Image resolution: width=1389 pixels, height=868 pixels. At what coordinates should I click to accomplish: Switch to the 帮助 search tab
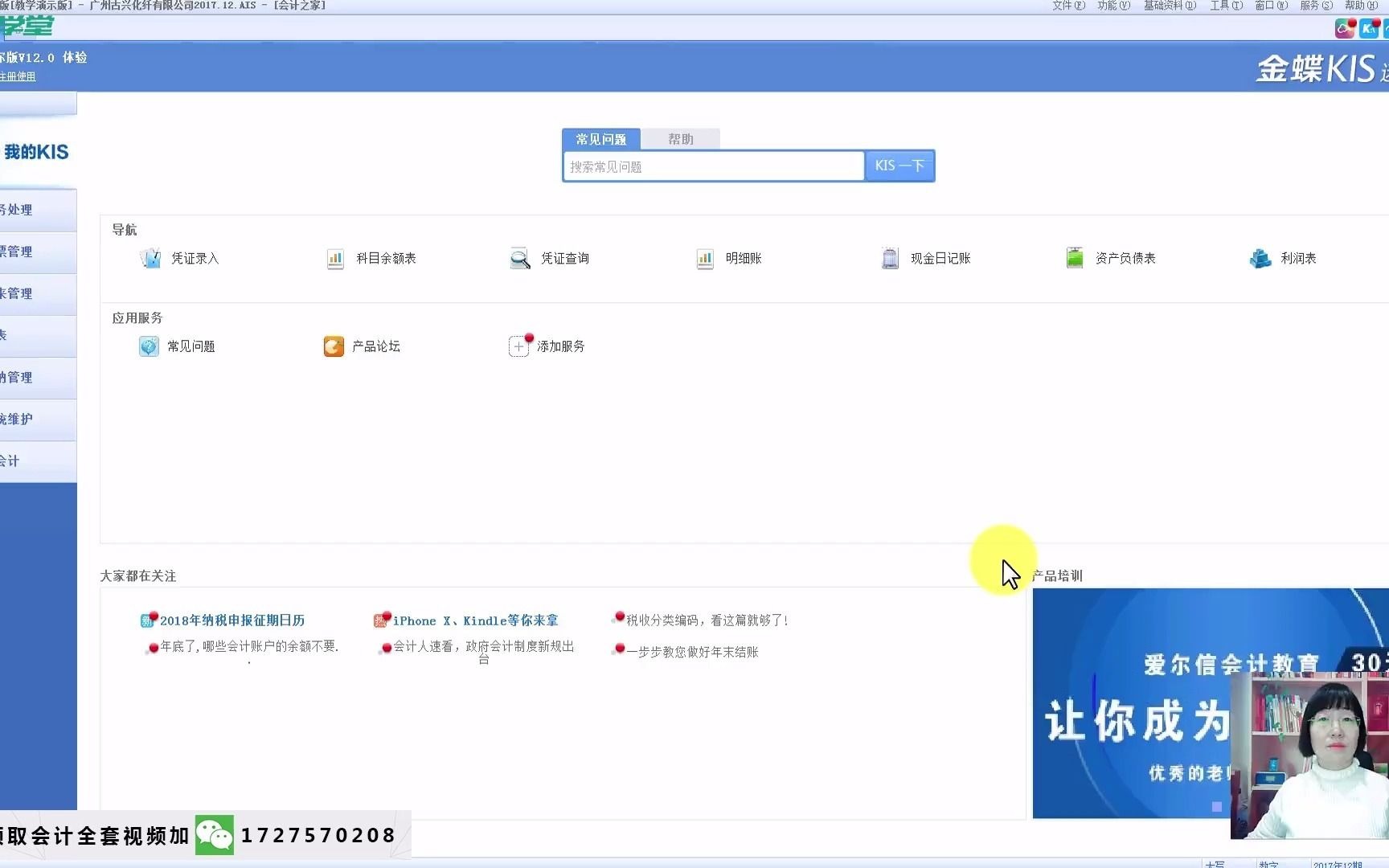(681, 139)
